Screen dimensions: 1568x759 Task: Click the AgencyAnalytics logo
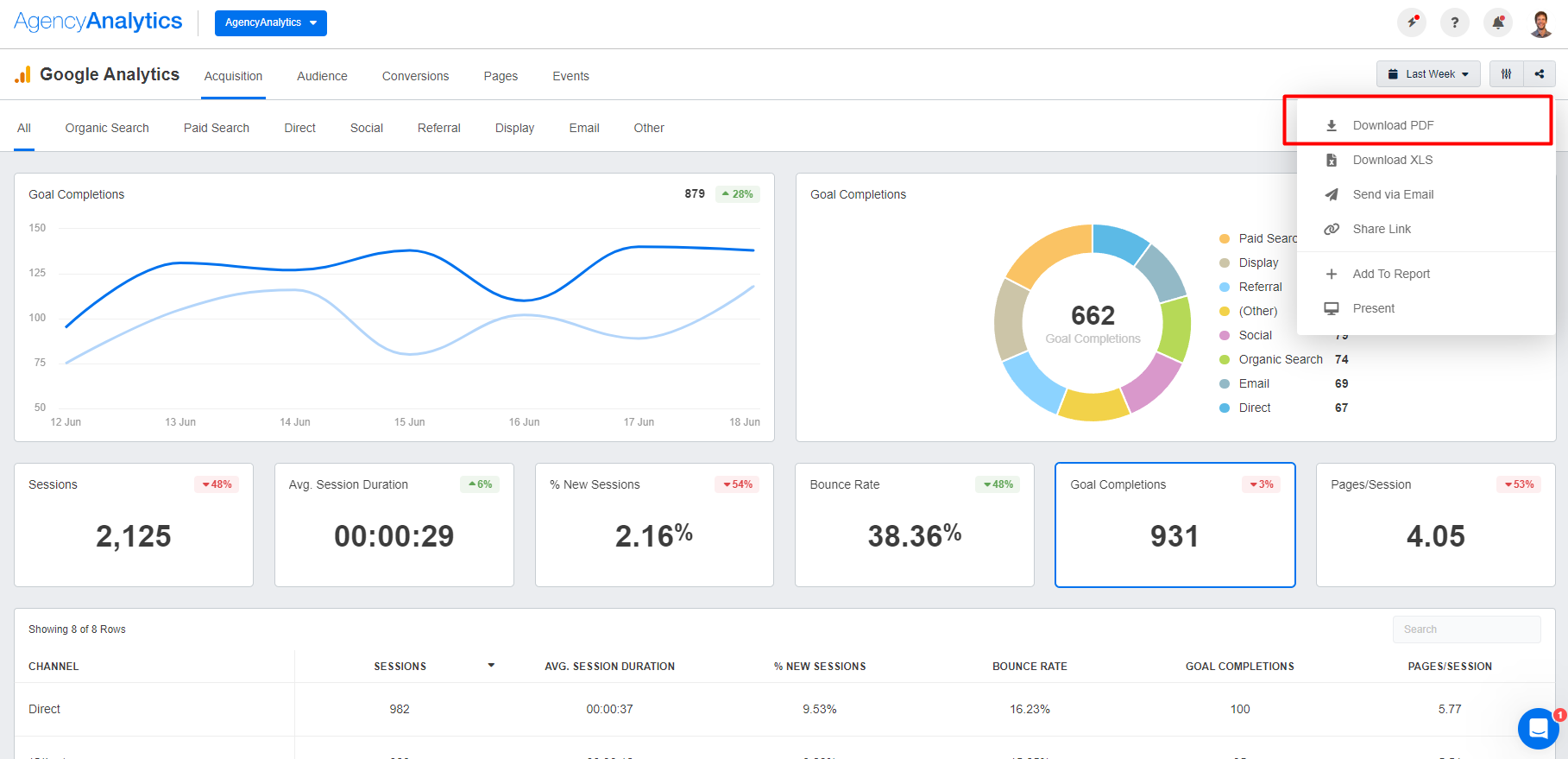click(x=98, y=22)
